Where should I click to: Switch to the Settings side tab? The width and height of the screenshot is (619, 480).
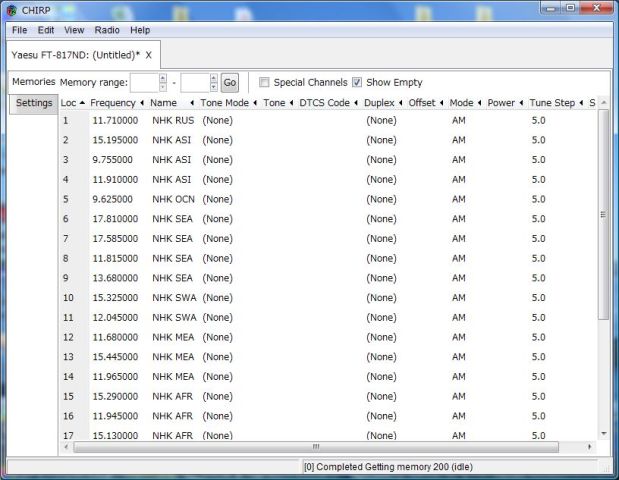(34, 103)
